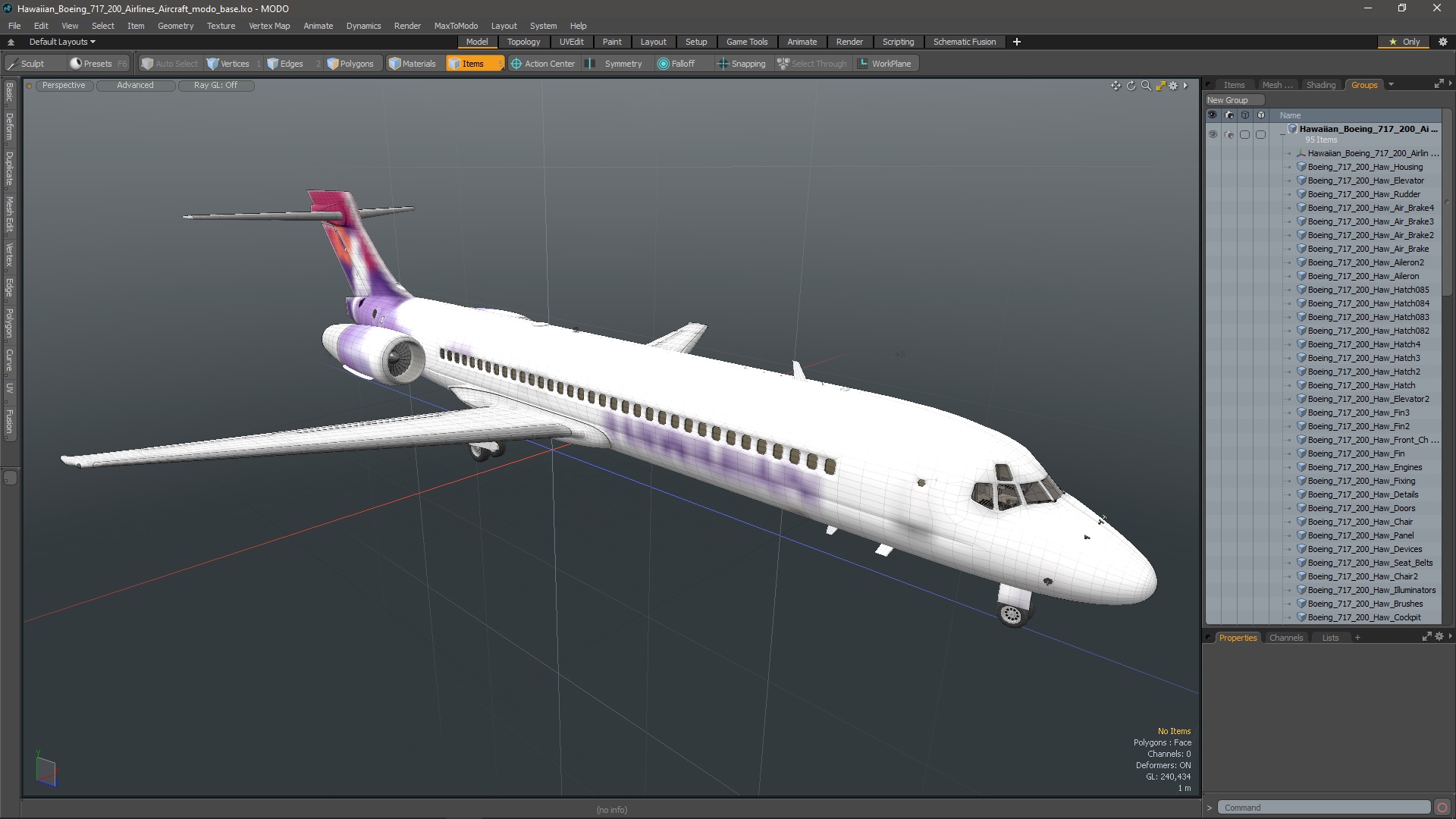The height and width of the screenshot is (819, 1456).
Task: Open the Vertex Map menu
Action: tap(269, 26)
